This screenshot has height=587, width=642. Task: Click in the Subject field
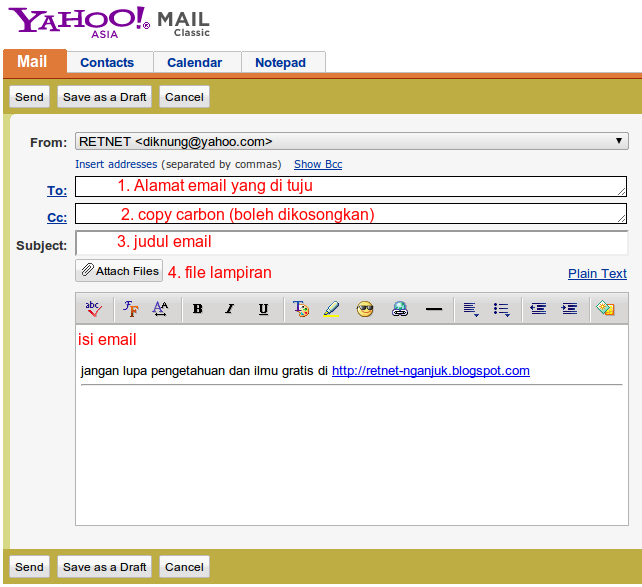tap(352, 243)
